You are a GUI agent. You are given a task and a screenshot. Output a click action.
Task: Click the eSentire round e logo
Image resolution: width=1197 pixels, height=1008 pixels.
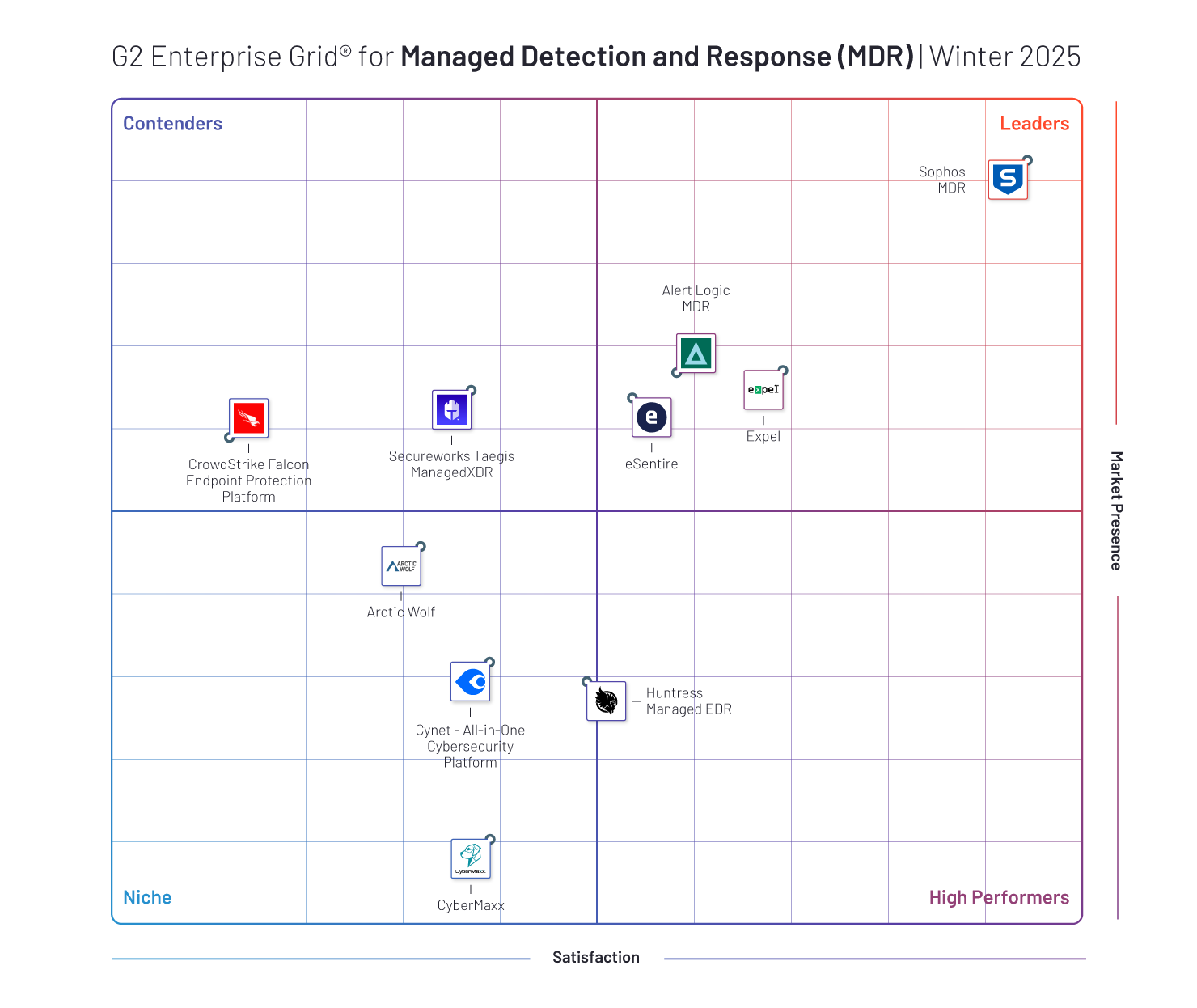point(652,417)
